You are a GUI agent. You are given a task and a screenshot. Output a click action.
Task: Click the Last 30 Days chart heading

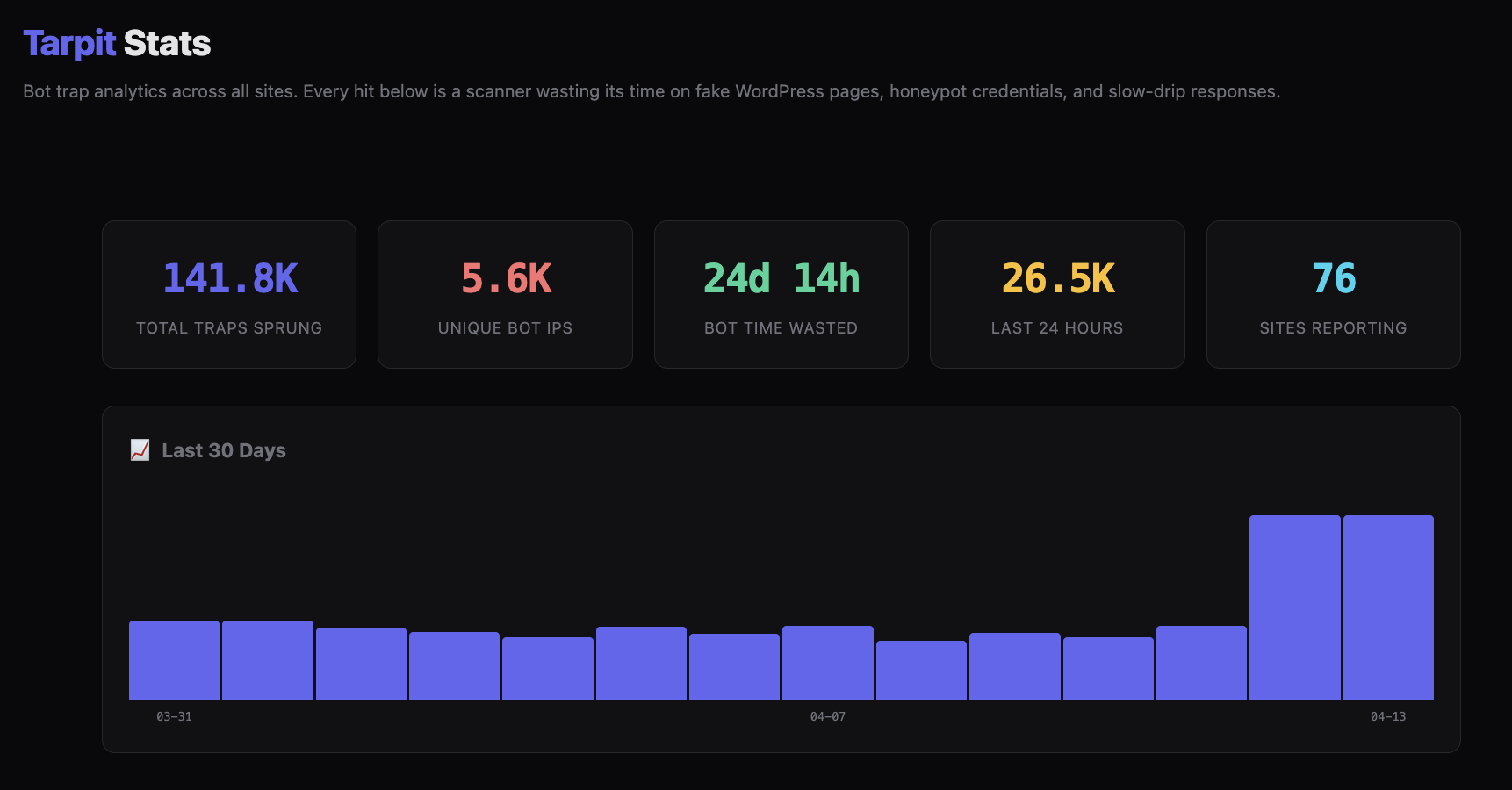click(x=224, y=450)
